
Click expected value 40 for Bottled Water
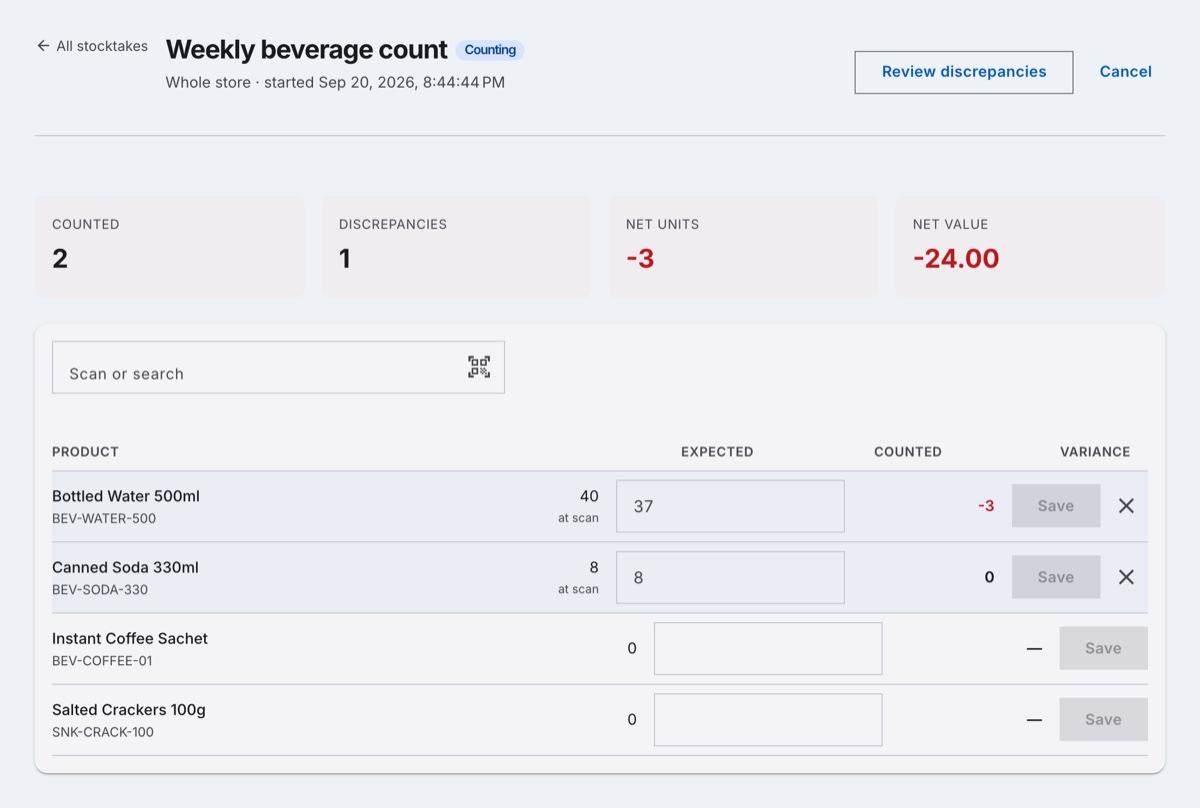point(589,496)
